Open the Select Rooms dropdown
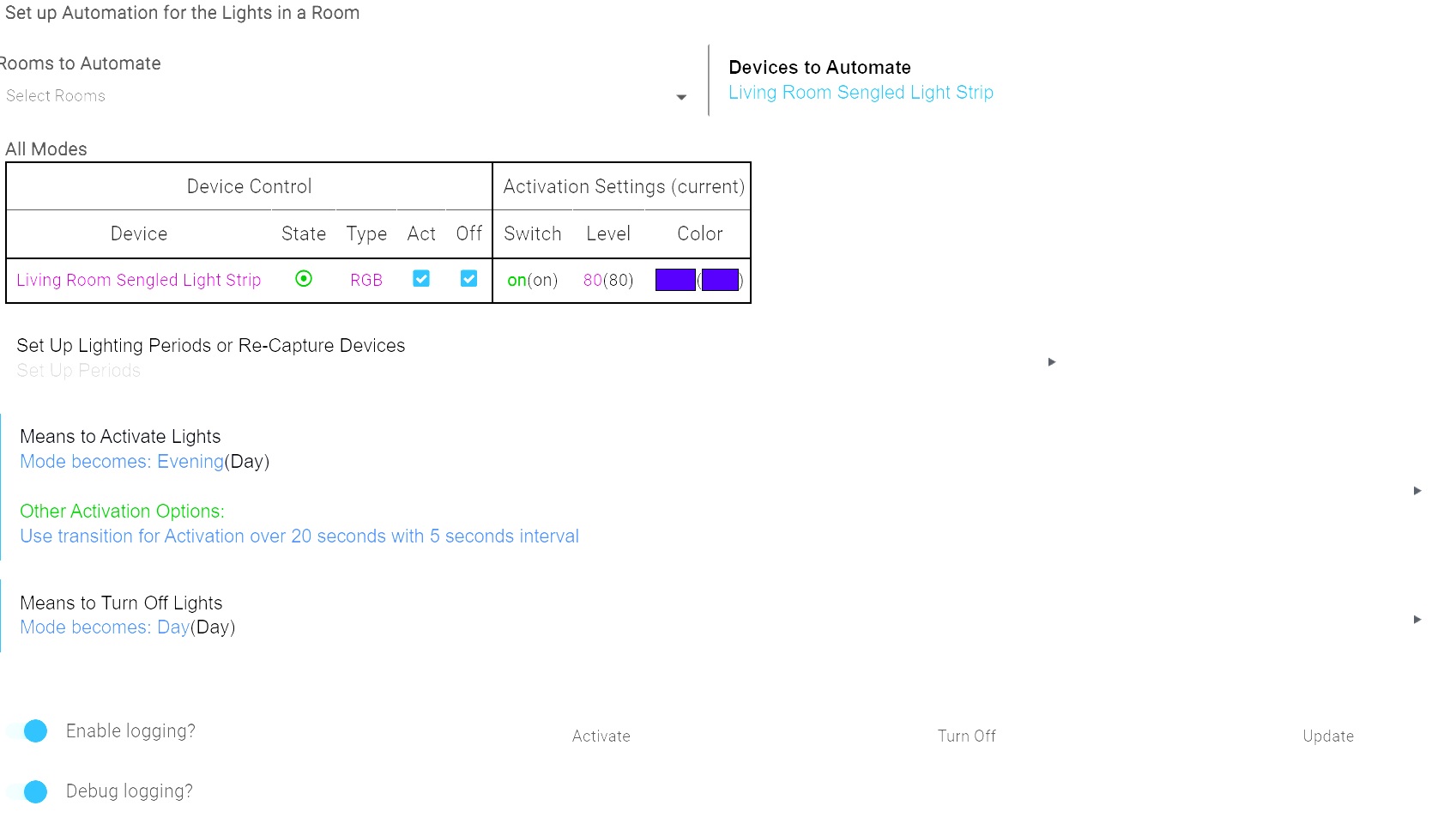The height and width of the screenshot is (818, 1456). pyautogui.click(x=343, y=96)
